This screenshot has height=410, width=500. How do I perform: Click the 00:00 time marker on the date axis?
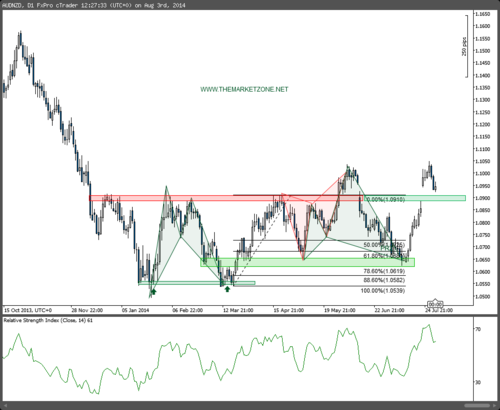(435, 304)
